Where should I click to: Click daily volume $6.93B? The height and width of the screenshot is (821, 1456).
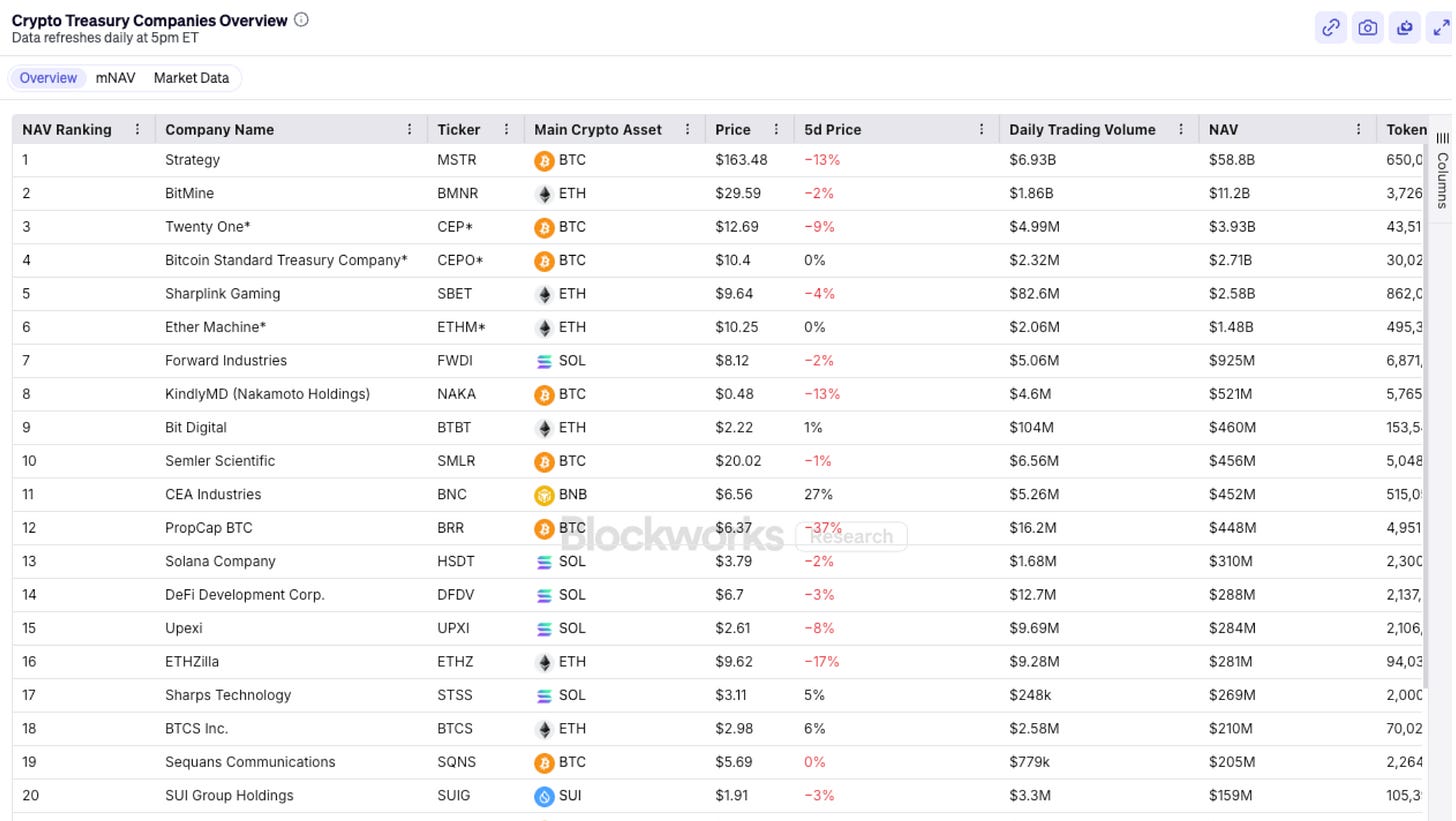(x=1033, y=160)
